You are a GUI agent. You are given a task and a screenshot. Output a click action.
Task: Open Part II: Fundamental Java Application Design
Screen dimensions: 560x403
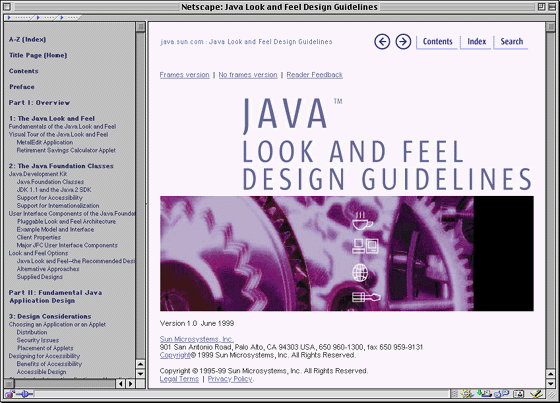(55, 297)
